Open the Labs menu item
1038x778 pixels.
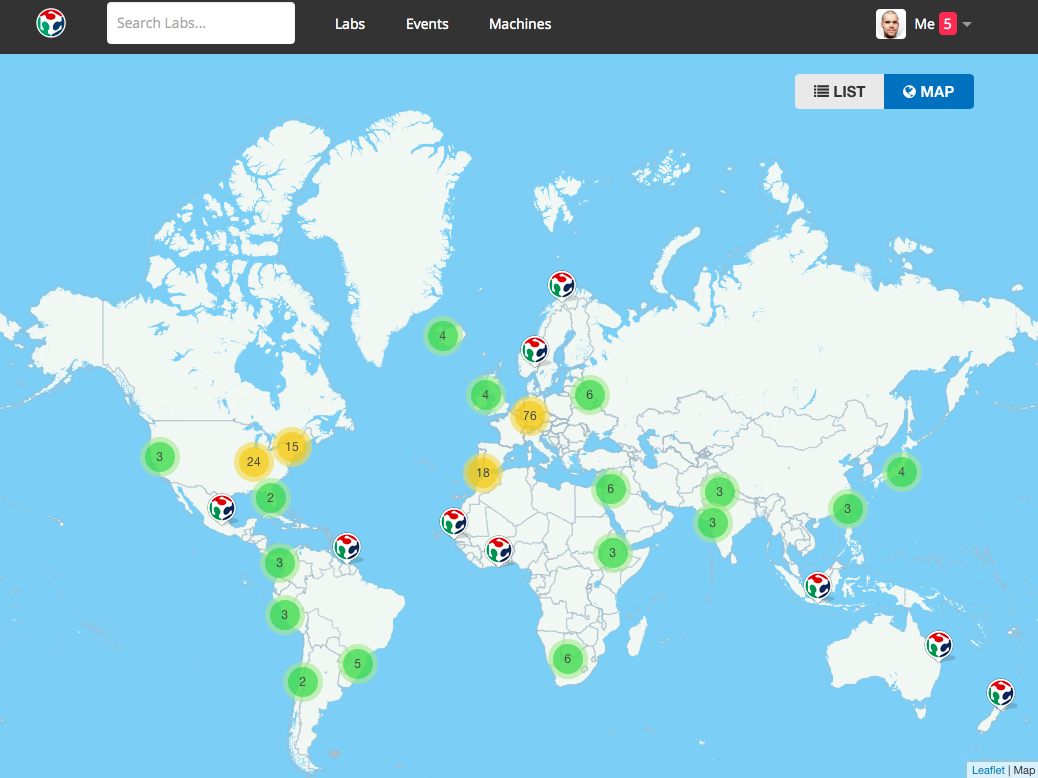350,24
